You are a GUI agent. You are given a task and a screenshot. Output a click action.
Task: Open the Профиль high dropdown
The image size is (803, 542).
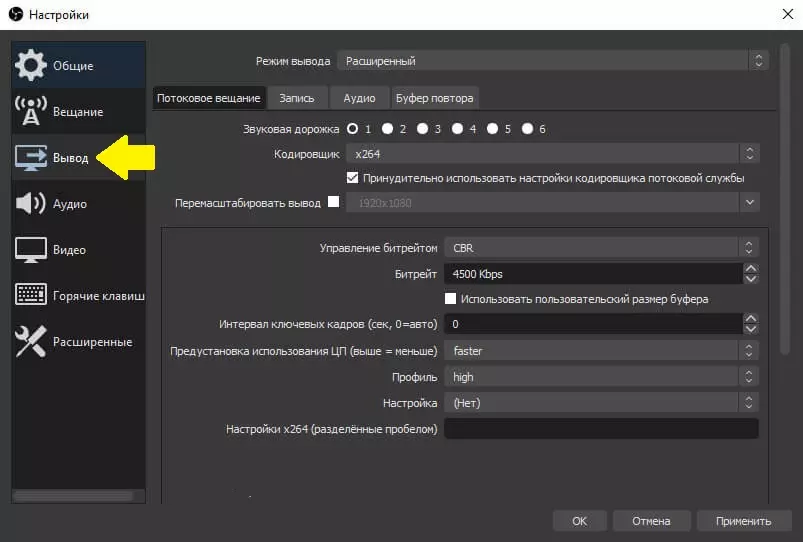tap(601, 377)
